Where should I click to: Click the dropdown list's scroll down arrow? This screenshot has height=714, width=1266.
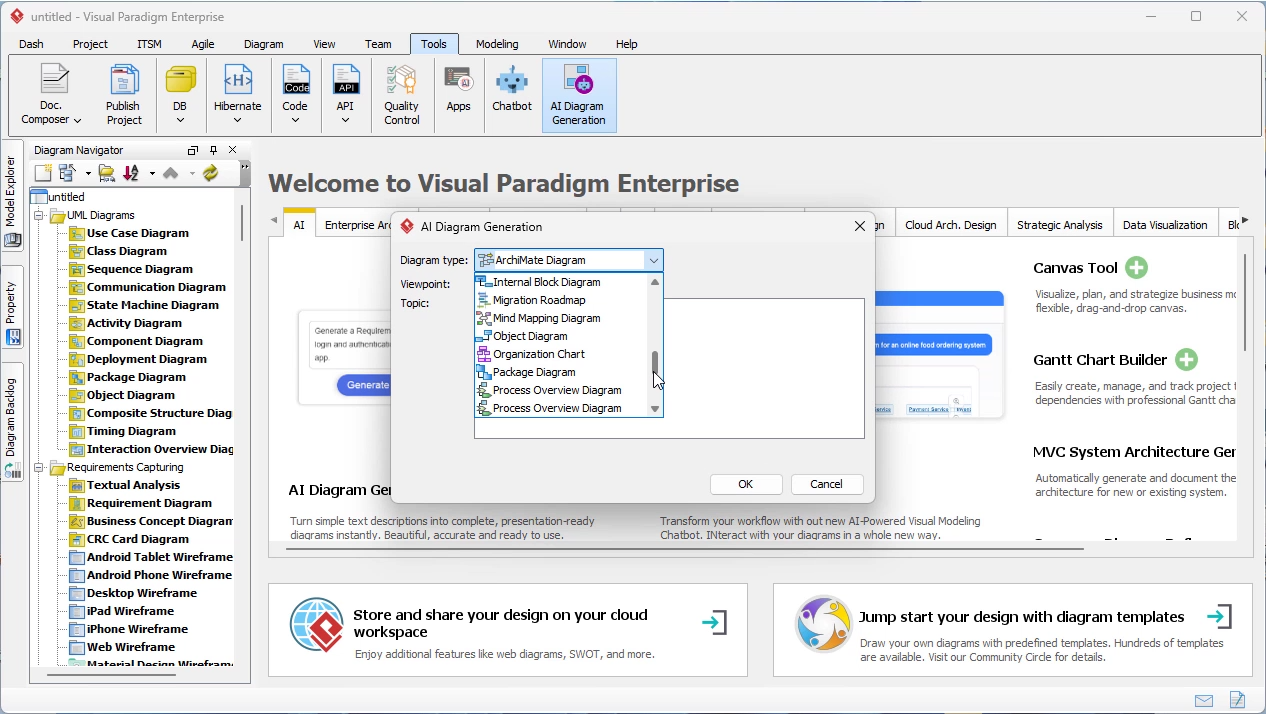pos(655,409)
